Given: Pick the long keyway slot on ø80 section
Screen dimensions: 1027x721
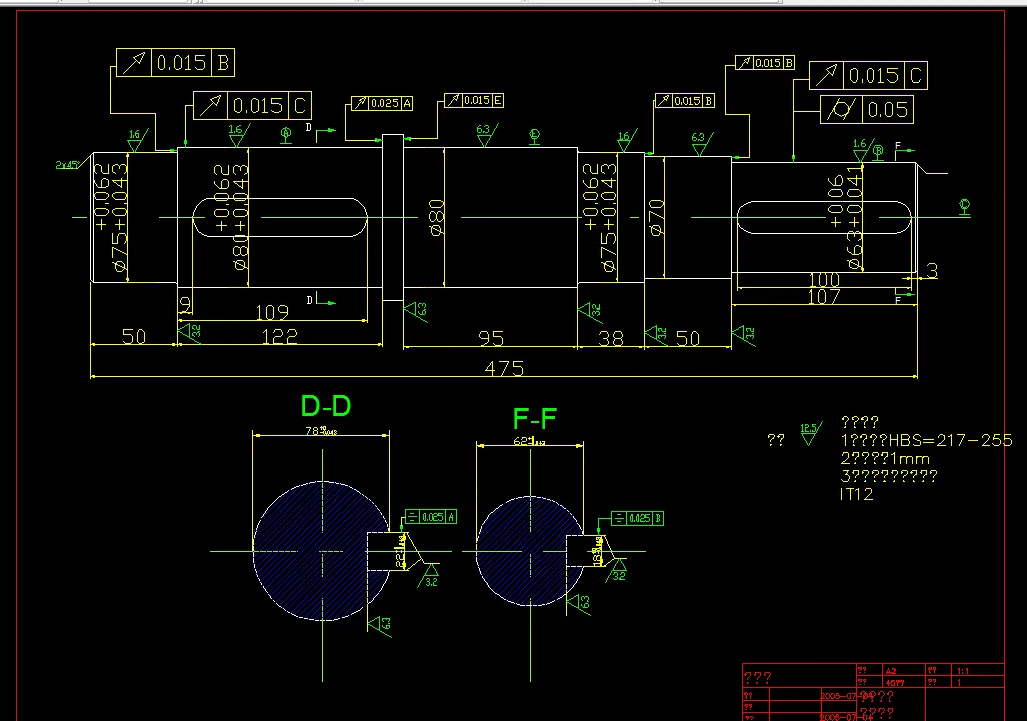Looking at the screenshot, I should [280, 217].
